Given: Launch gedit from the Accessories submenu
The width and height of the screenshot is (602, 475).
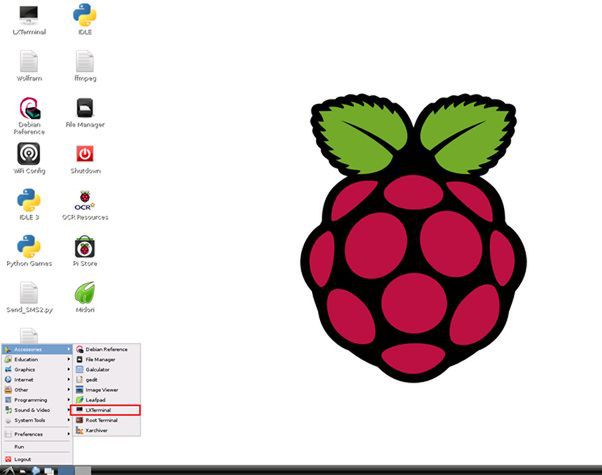Looking at the screenshot, I should coord(107,379).
